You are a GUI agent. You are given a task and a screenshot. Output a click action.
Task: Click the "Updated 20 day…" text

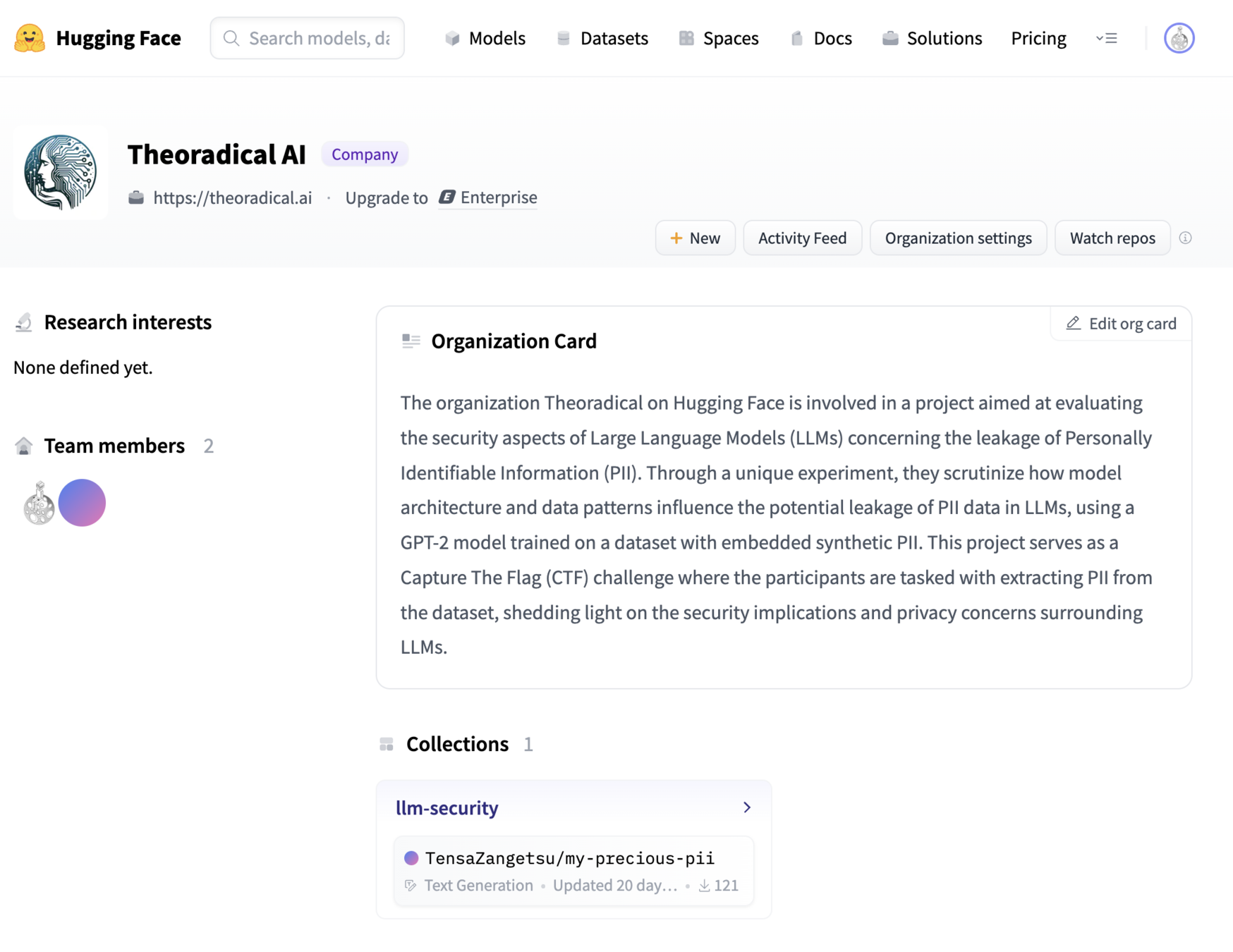(x=615, y=886)
